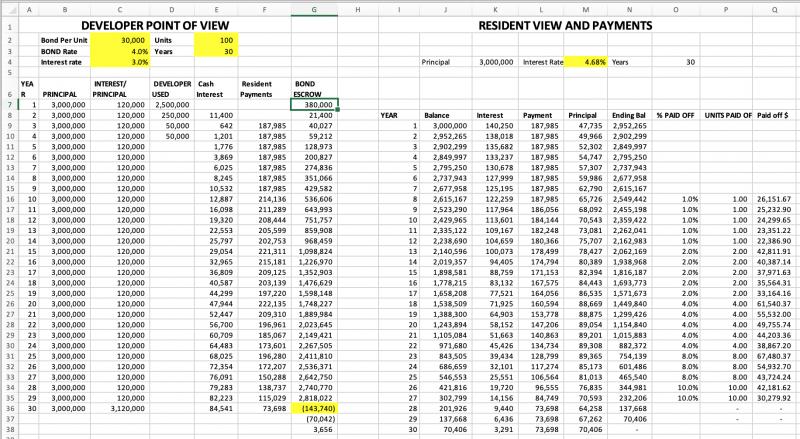The height and width of the screenshot is (439, 800).
Task: Click the BOND ESCROW column heading
Action: pos(307,89)
